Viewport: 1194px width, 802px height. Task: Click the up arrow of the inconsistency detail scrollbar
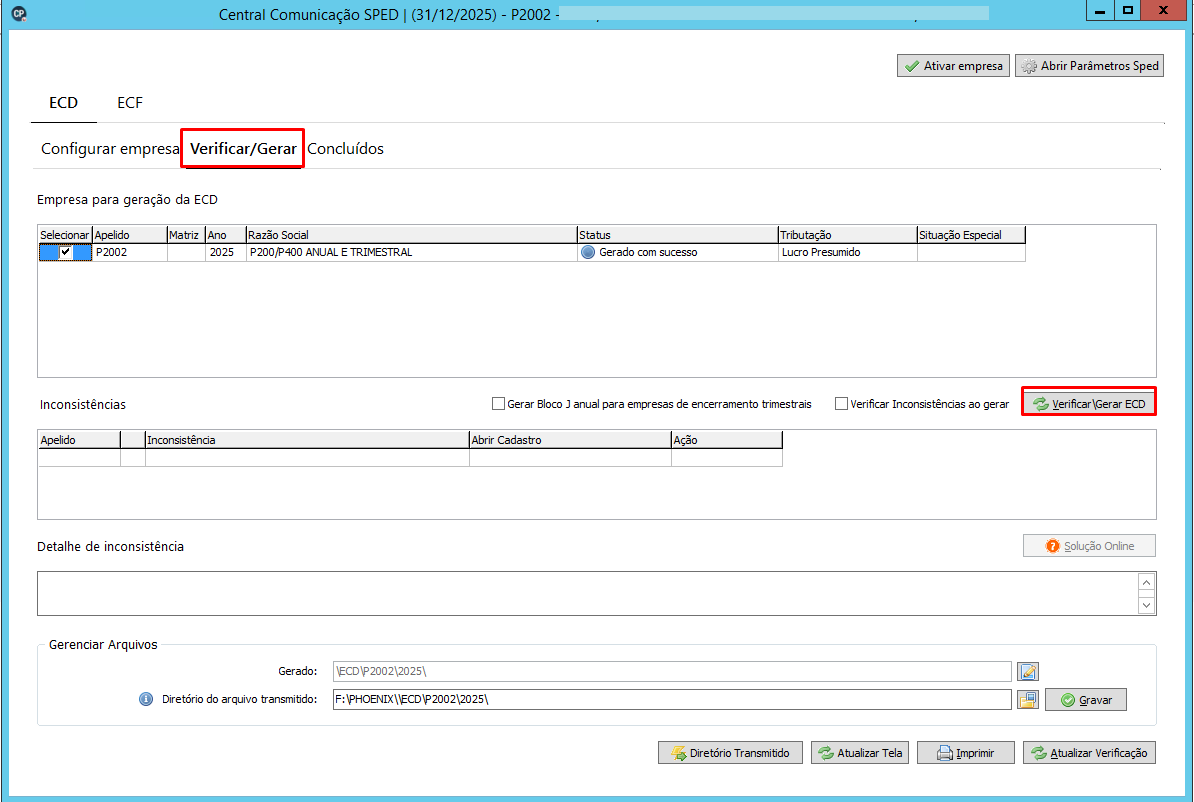[x=1146, y=583]
